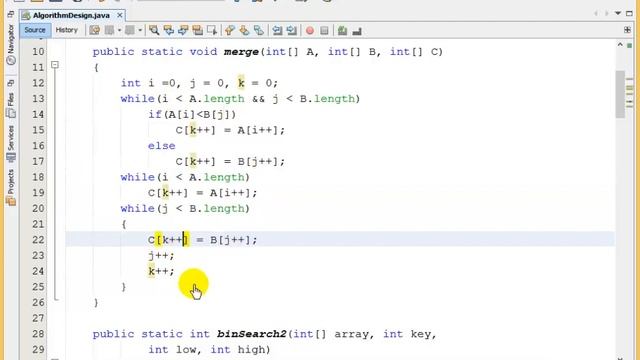Click the scroll up arrow of the editor
Viewport: 640px width, 360px height.
pyautogui.click(x=620, y=44)
